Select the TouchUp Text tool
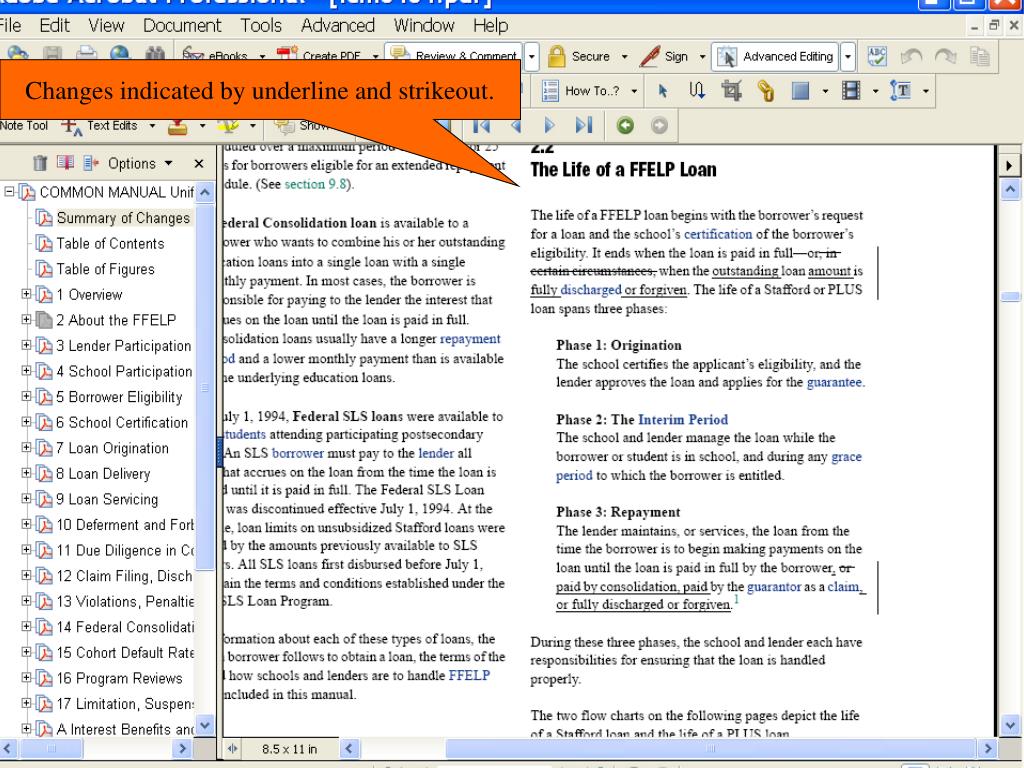 click(901, 91)
